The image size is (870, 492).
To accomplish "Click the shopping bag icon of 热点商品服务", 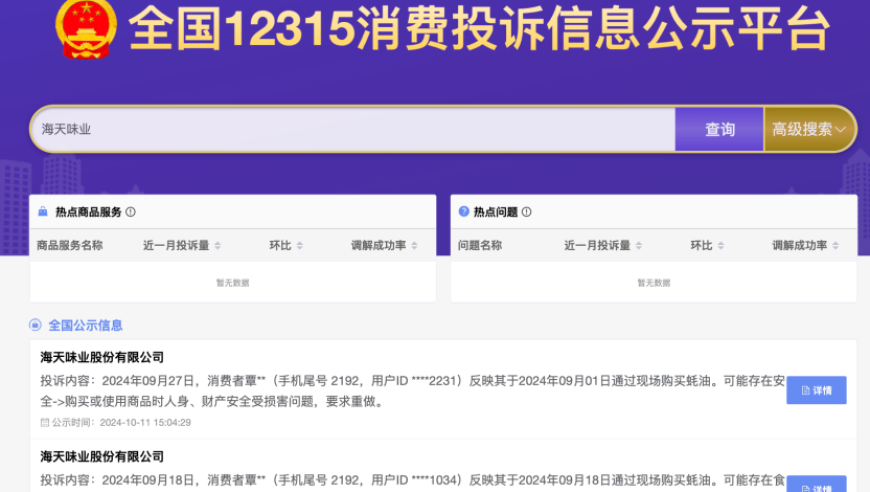I will [43, 211].
